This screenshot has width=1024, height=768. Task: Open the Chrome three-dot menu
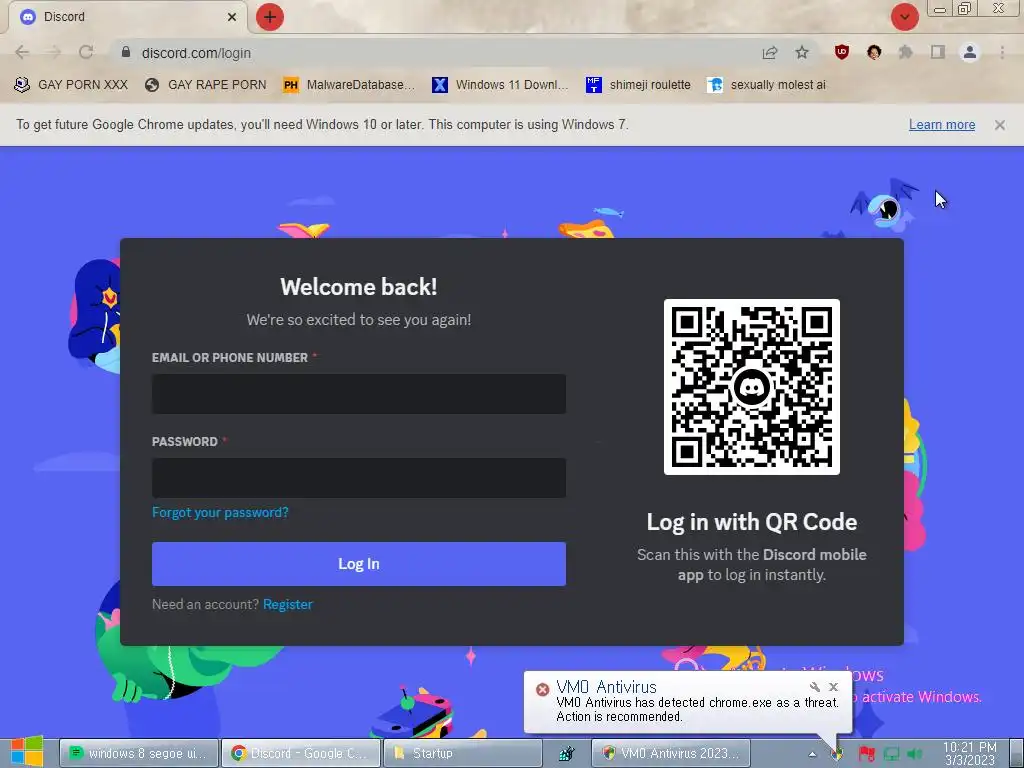pos(1002,52)
